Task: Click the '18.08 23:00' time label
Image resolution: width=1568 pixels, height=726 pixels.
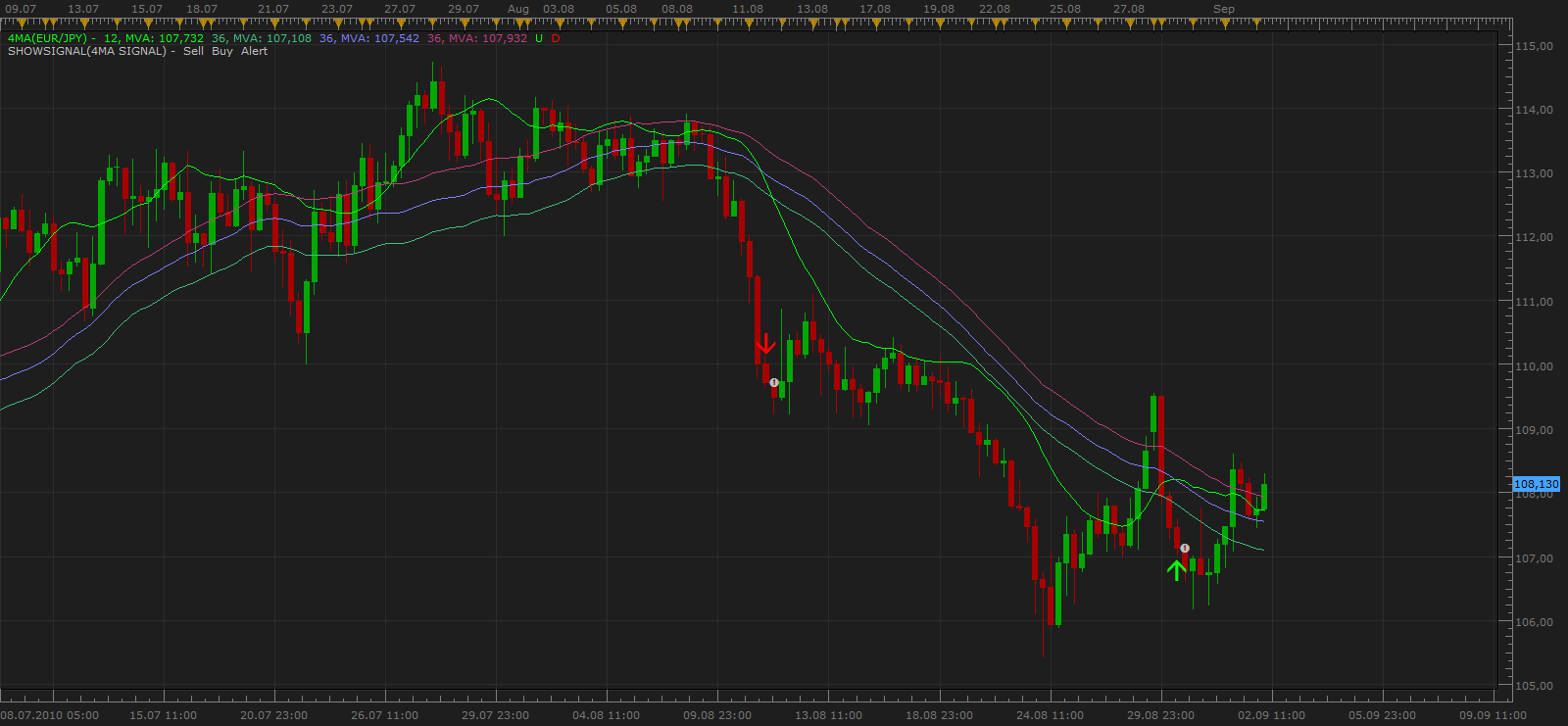Action: [940, 715]
